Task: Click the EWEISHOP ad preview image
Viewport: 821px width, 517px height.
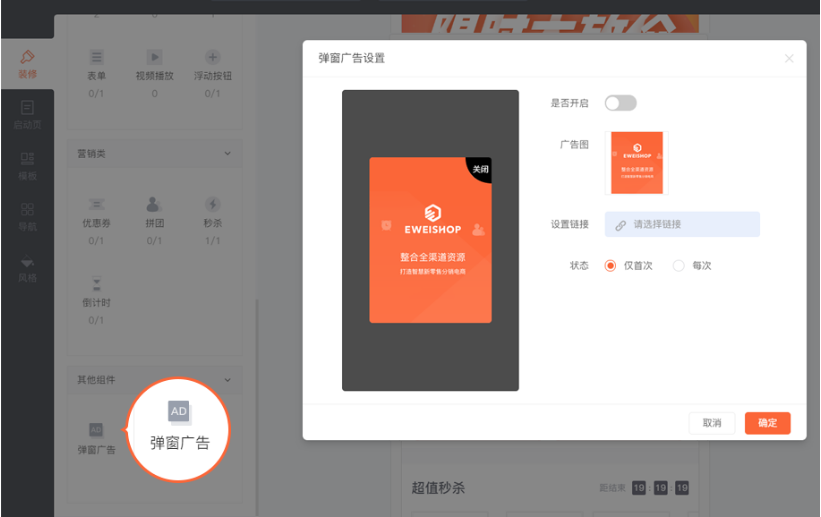Action: click(430, 240)
